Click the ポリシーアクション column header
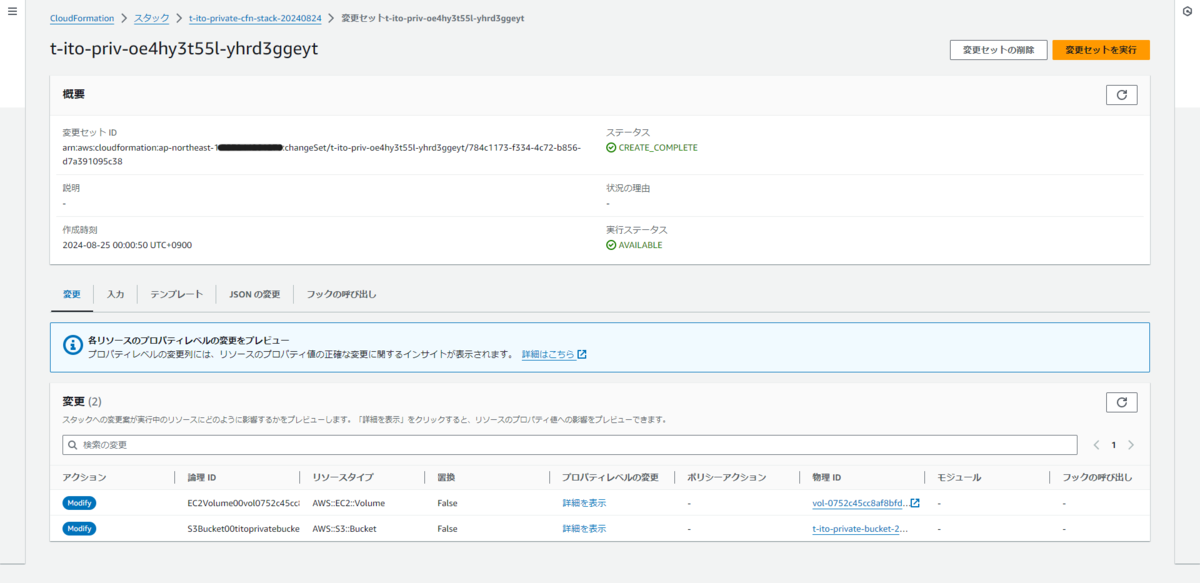The height and width of the screenshot is (583, 1200). [x=727, y=477]
